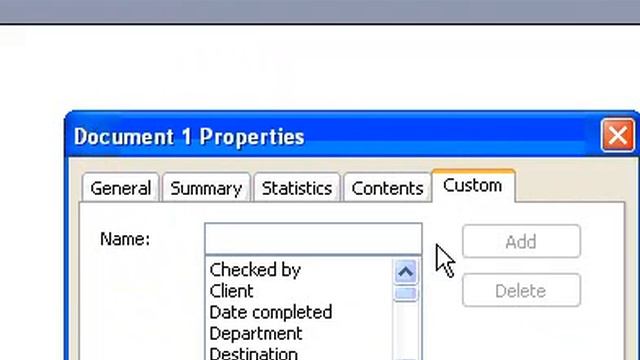The image size is (640, 360).
Task: View the Statistics tab
Action: pyautogui.click(x=297, y=188)
